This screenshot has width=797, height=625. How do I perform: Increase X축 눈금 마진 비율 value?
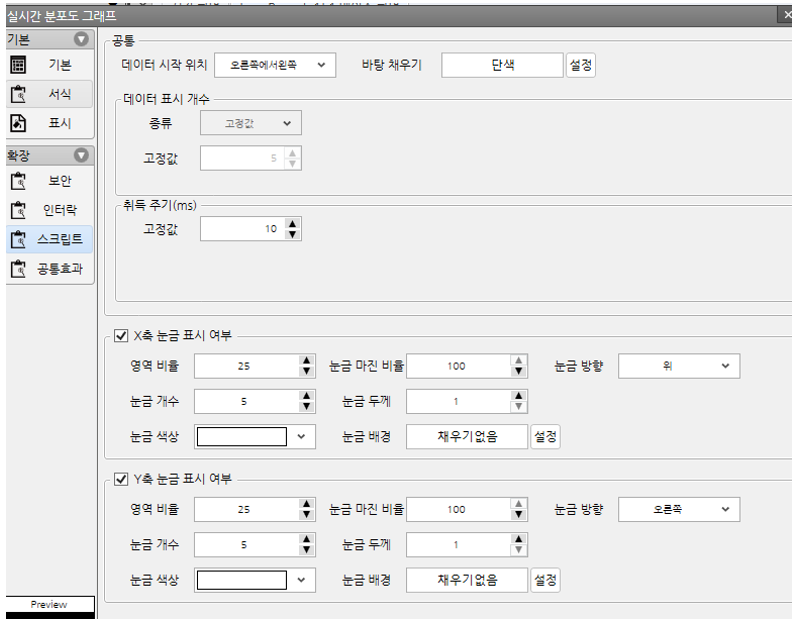pyautogui.click(x=518, y=361)
